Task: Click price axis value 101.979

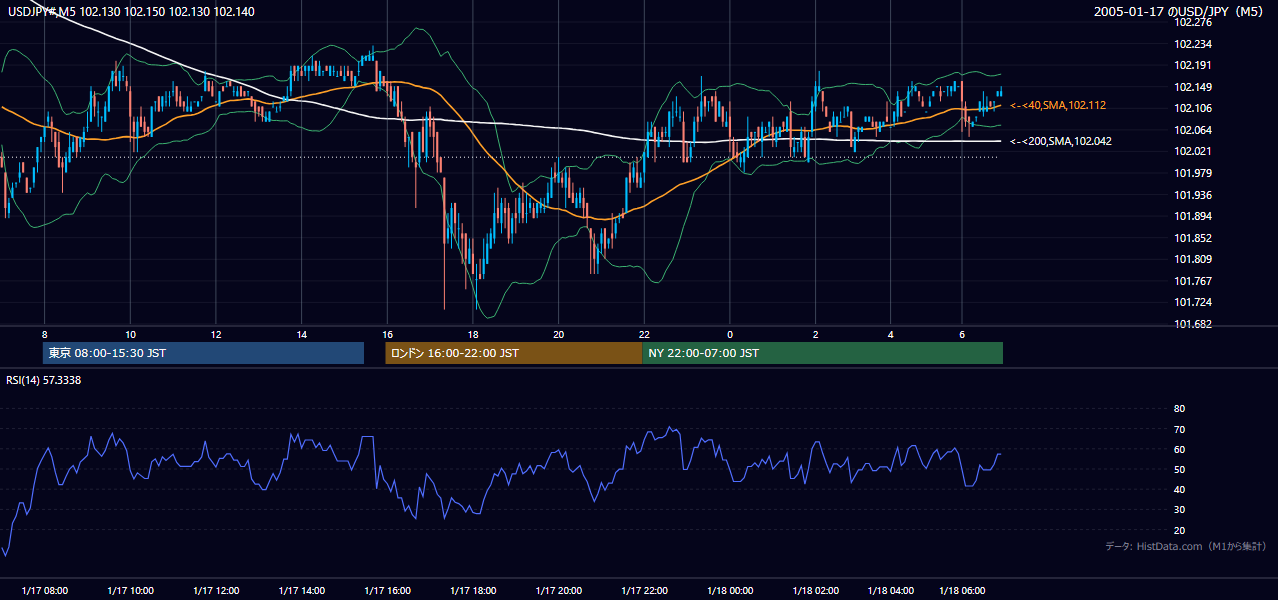Action: click(1193, 173)
